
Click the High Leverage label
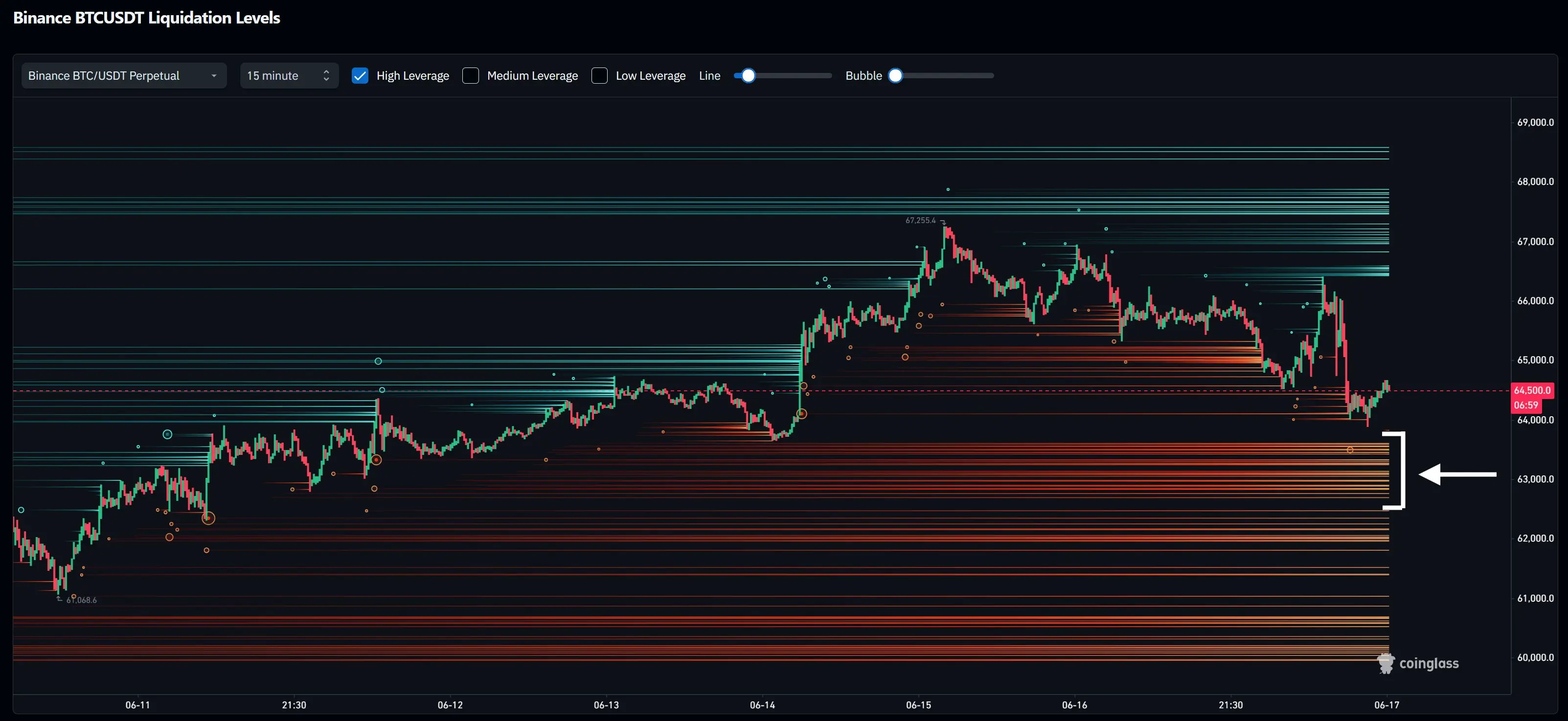(x=413, y=75)
